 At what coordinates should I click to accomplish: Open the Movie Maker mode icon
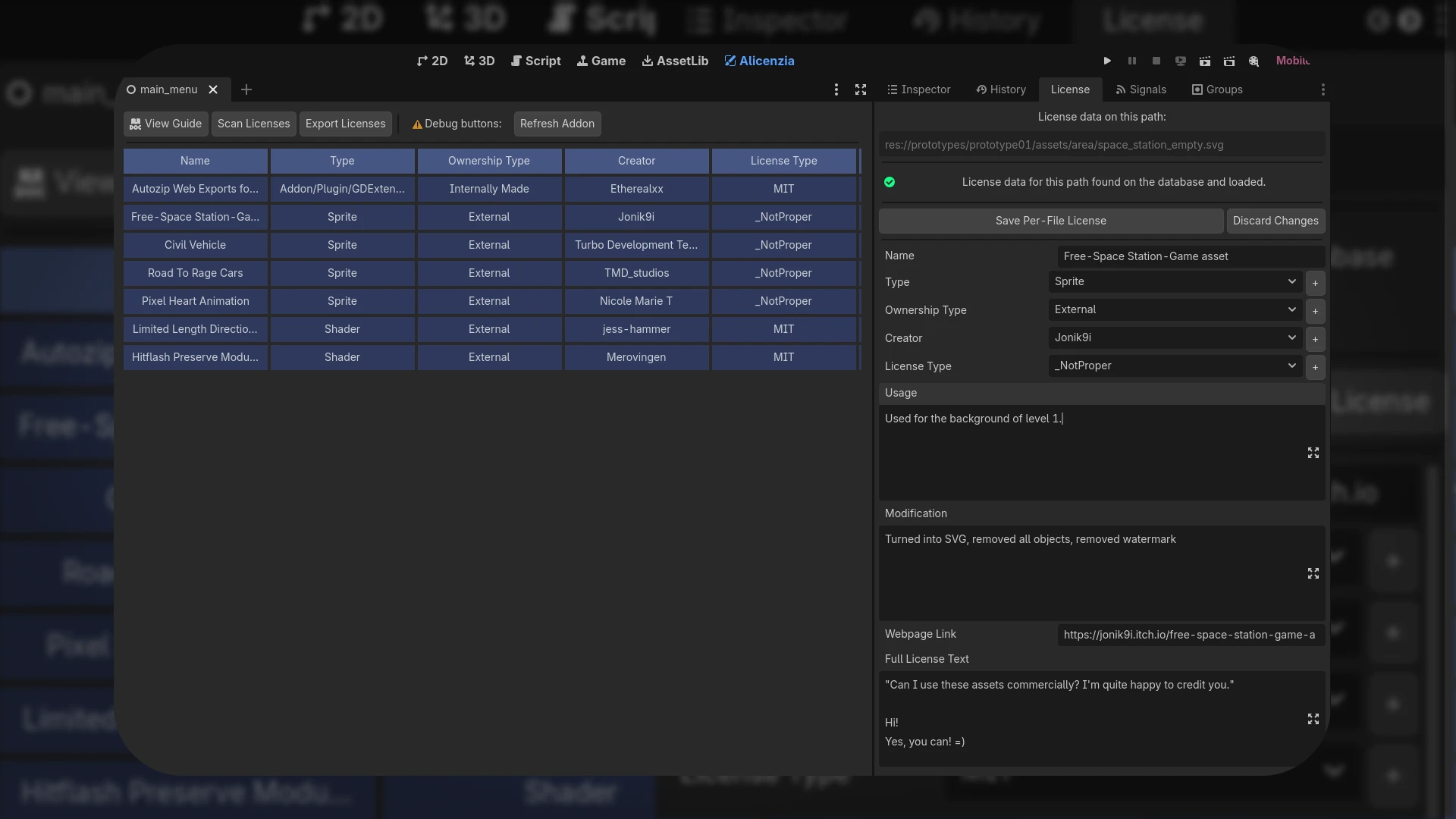1254,61
